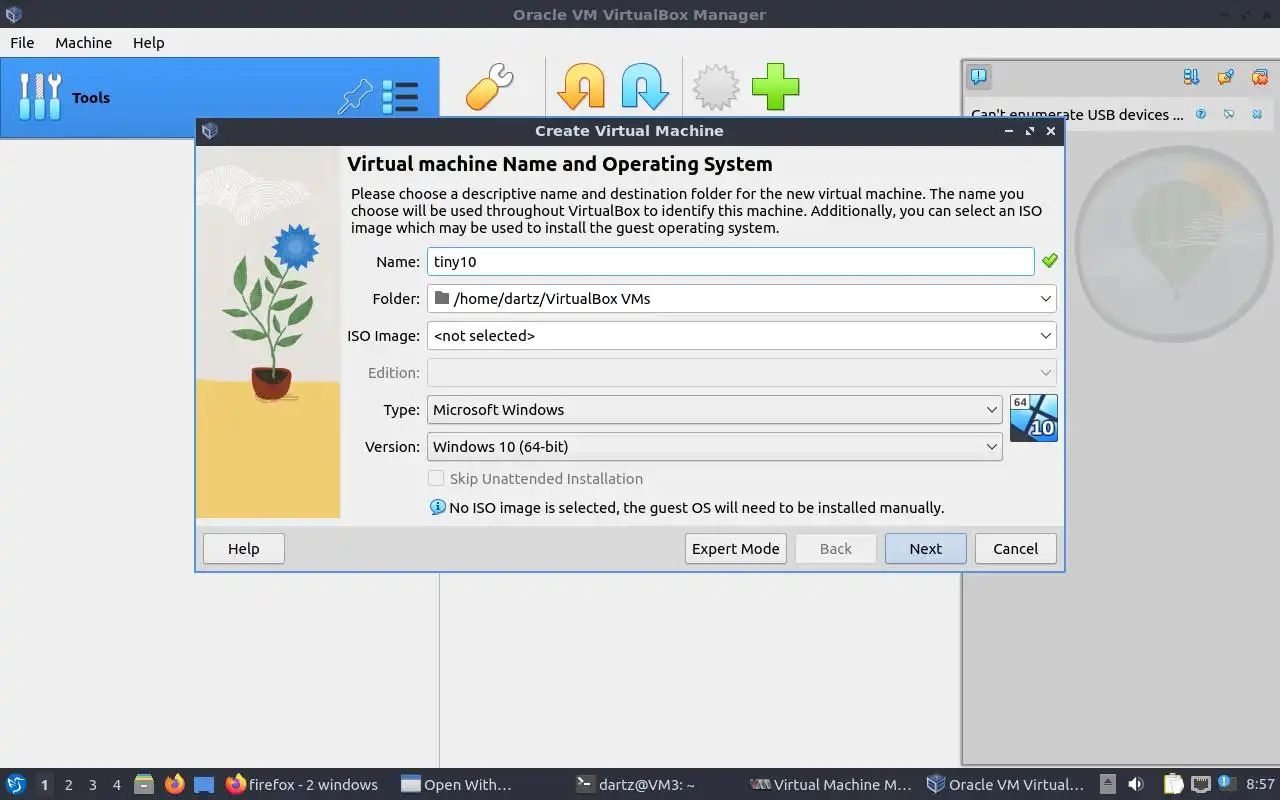The image size is (1280, 800).
Task: Select the Tools item
Action: point(219,97)
